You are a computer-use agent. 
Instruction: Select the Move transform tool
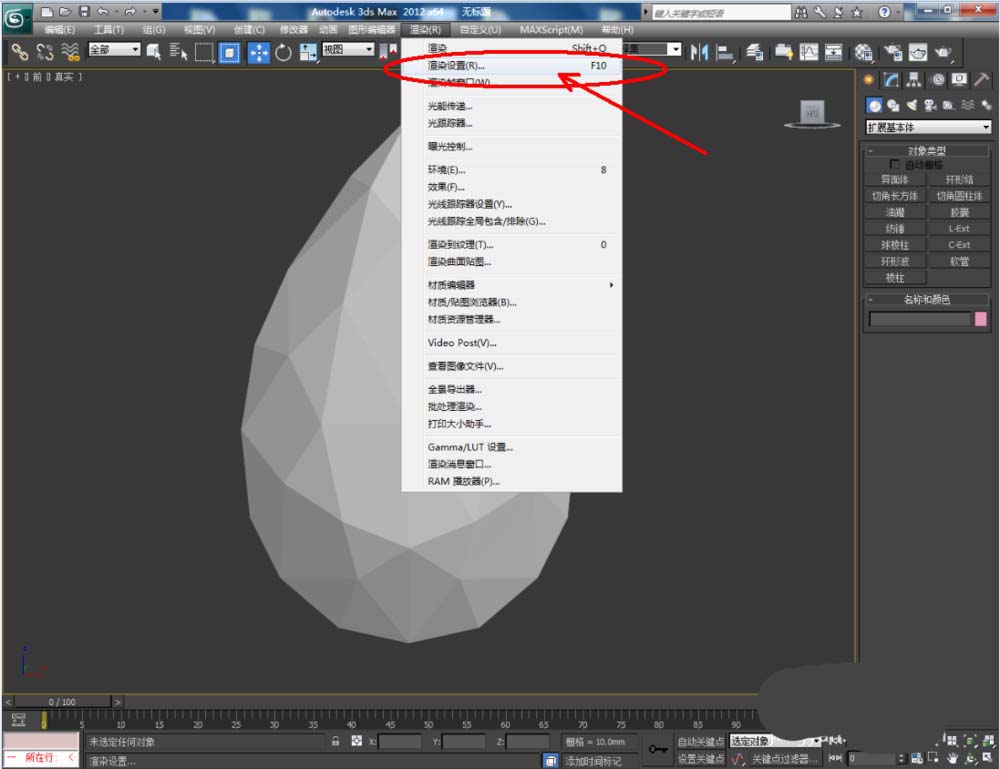[x=258, y=52]
